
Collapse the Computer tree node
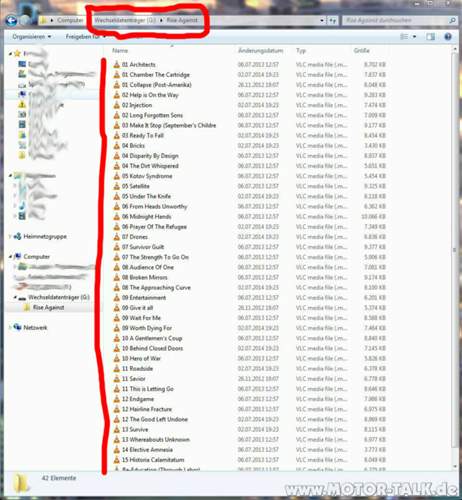coord(10,257)
